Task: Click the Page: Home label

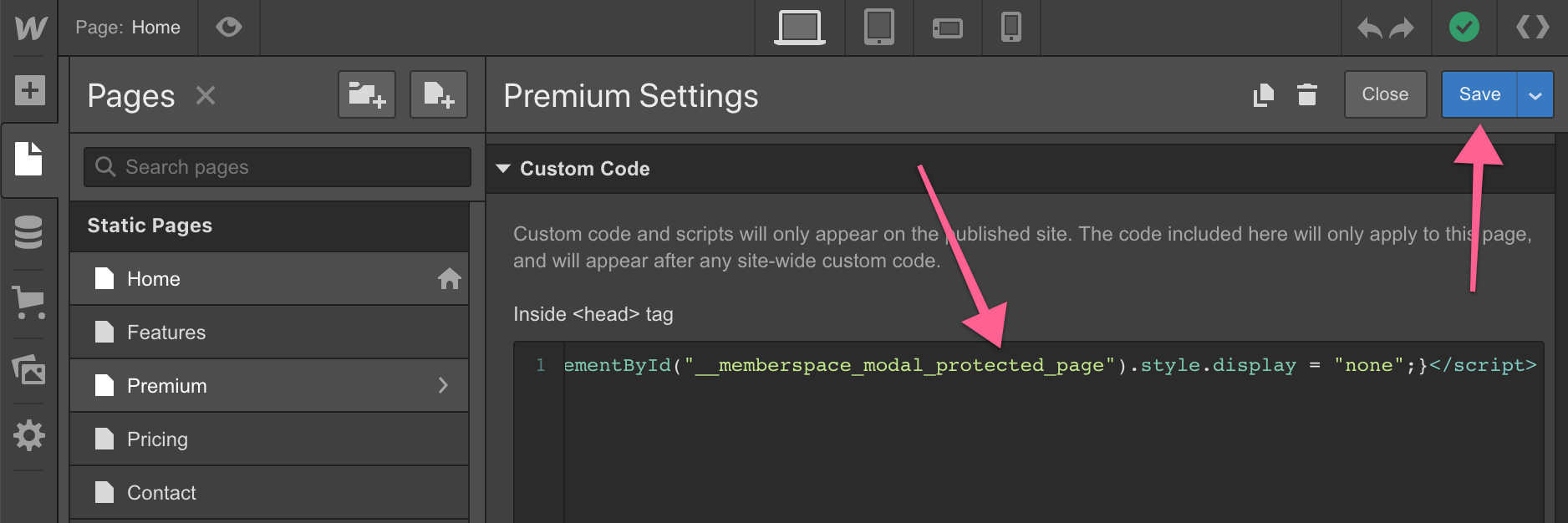Action: tap(128, 28)
